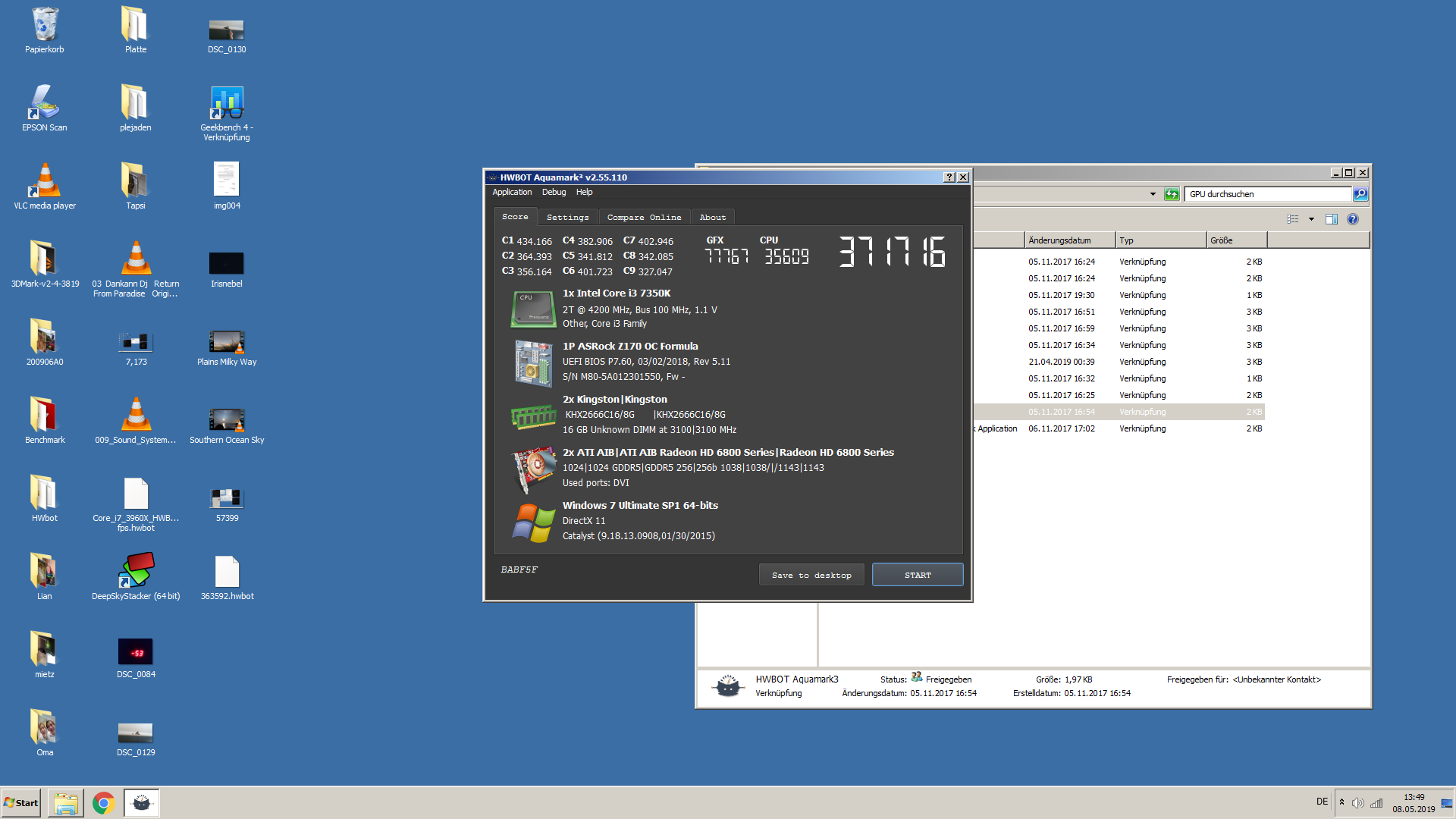Expand the Explorer address bar dropdown
Screen dimensions: 1456x819
click(x=1153, y=194)
